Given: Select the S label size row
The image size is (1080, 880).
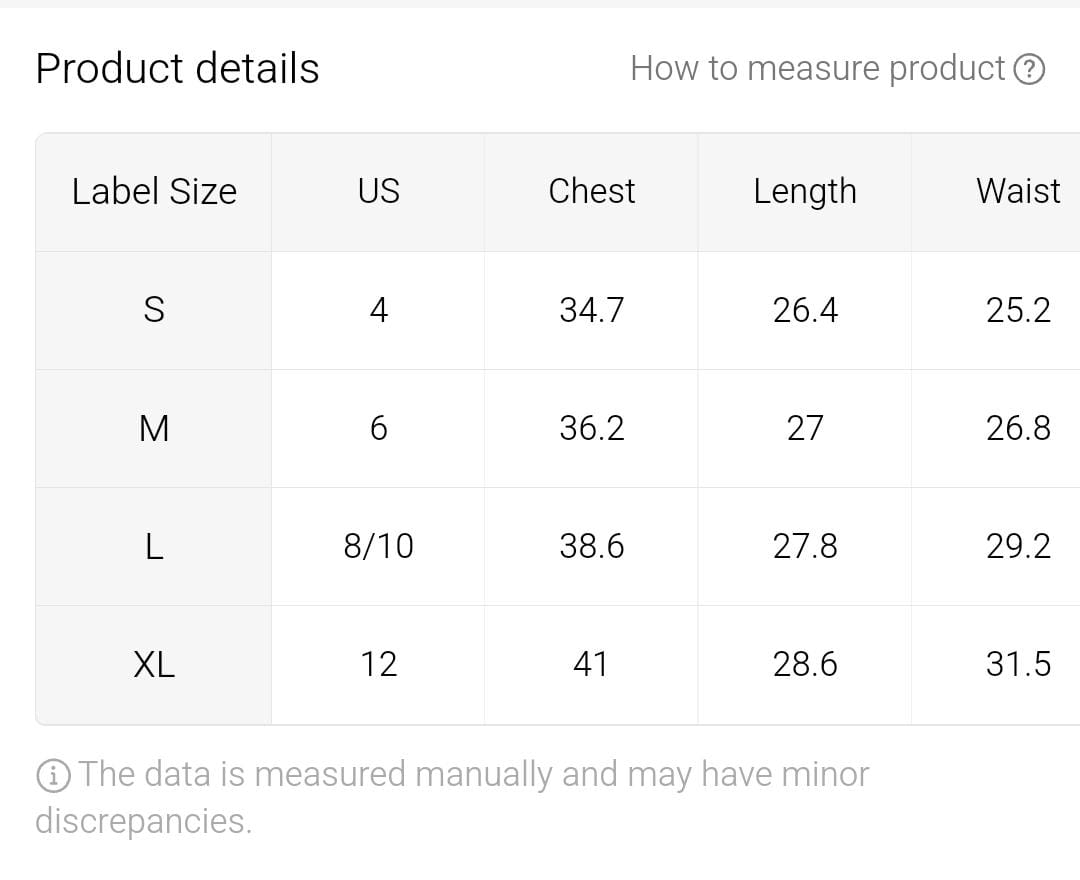Looking at the screenshot, I should pyautogui.click(x=154, y=310).
